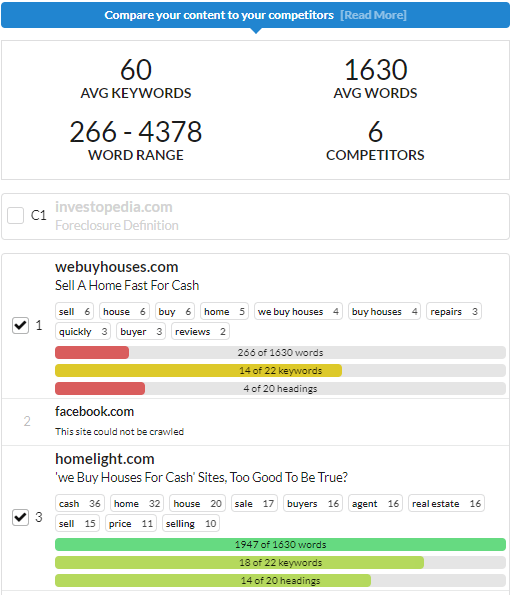Image resolution: width=514 pixels, height=595 pixels.
Task: Select the 'buyer 3' keyword tag
Action: pos(141,332)
